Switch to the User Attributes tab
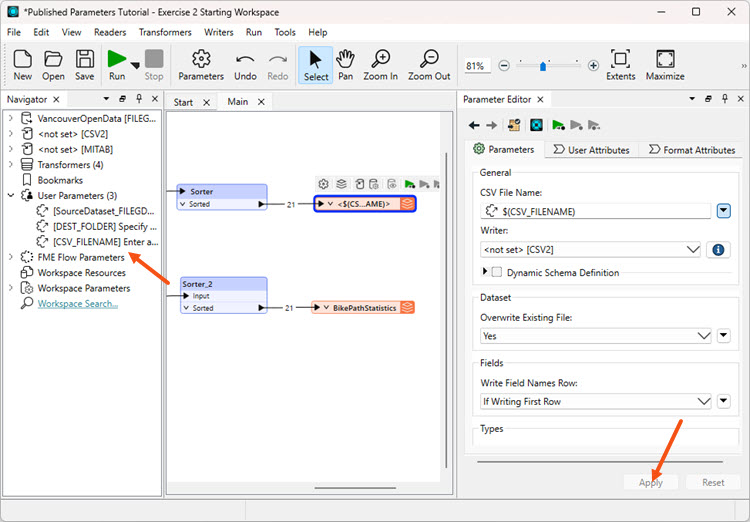 pos(591,150)
